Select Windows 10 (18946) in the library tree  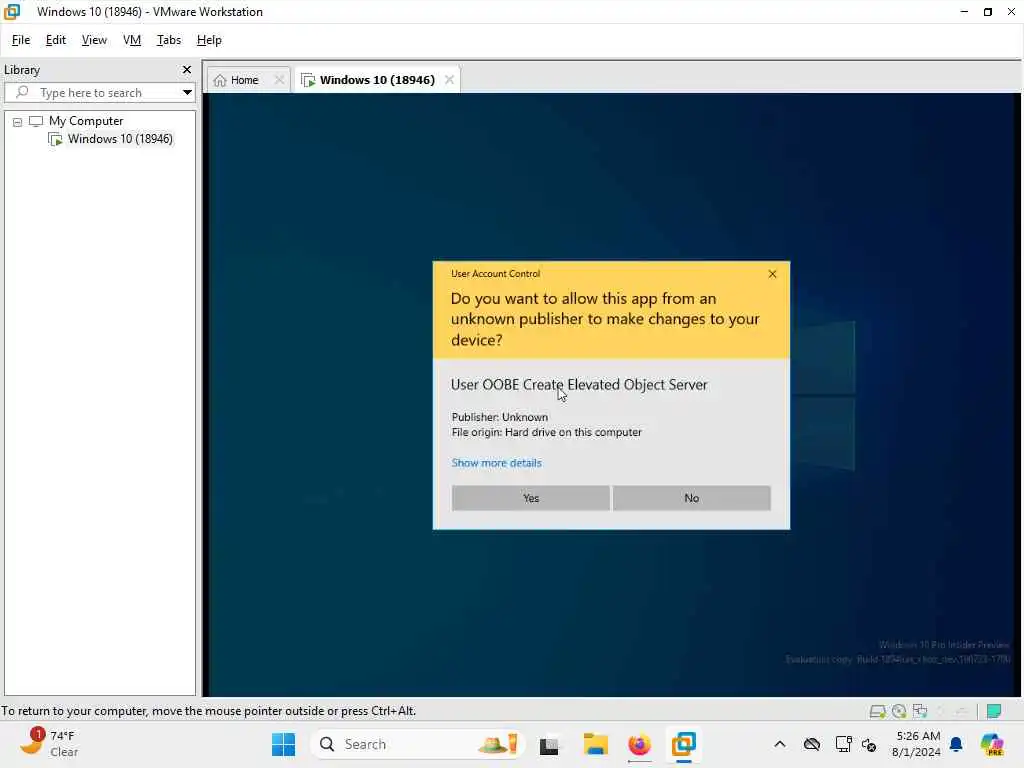coord(120,138)
